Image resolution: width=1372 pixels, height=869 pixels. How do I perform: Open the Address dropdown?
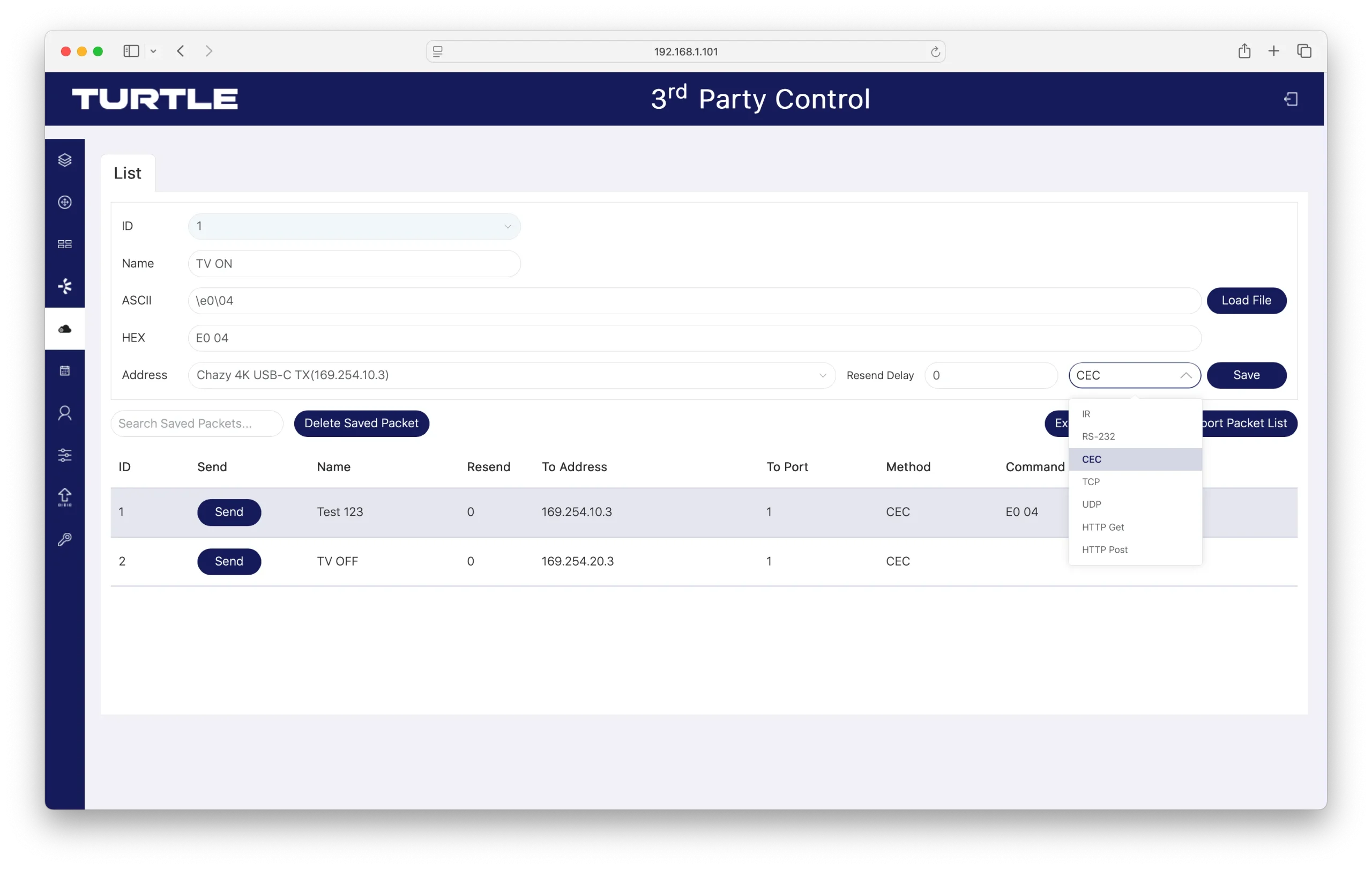511,375
